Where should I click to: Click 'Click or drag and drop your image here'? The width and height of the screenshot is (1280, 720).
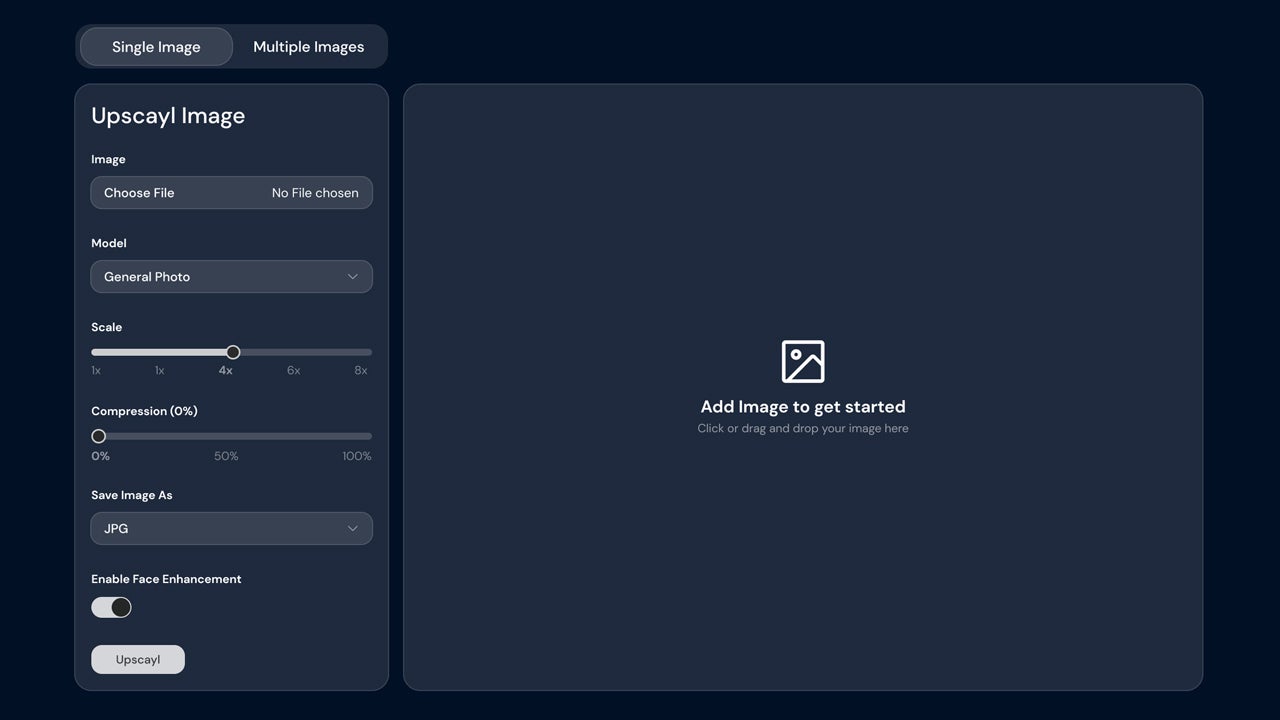coord(803,428)
